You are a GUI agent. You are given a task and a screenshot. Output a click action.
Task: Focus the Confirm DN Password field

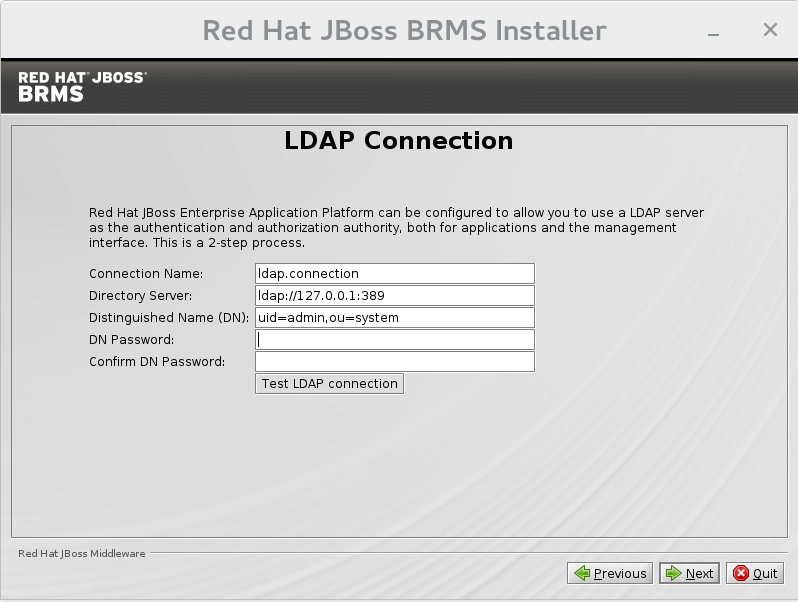[x=395, y=361]
